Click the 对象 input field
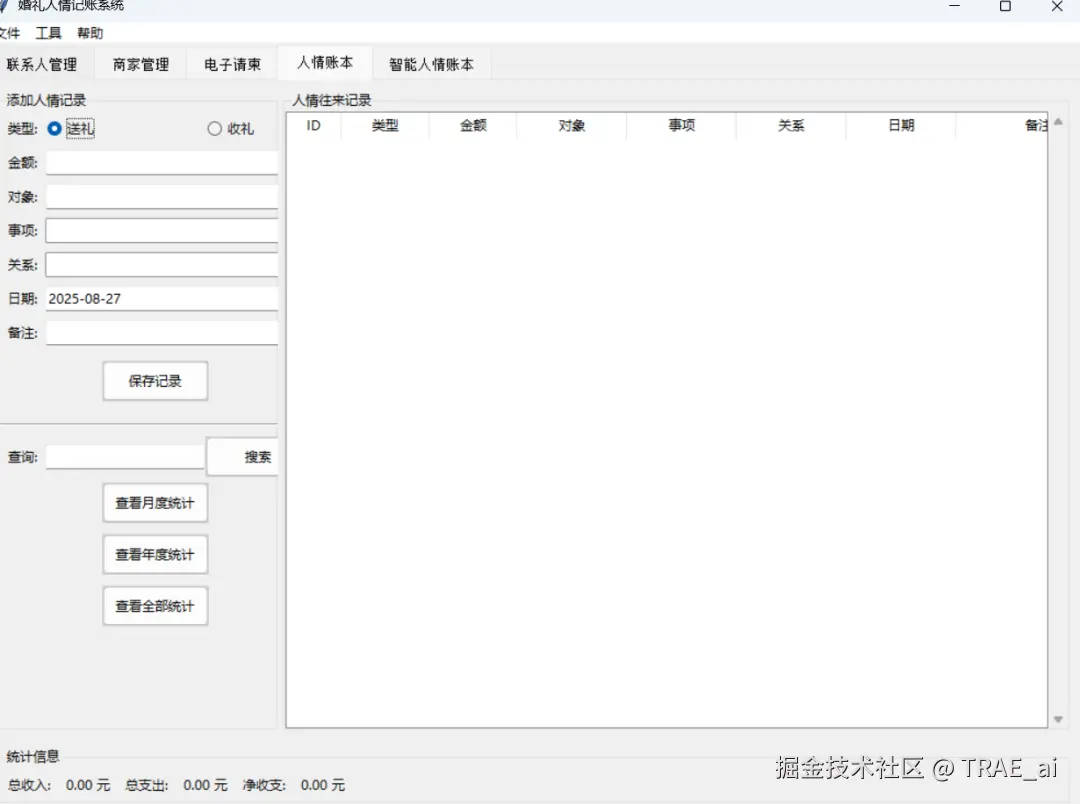 (x=162, y=197)
